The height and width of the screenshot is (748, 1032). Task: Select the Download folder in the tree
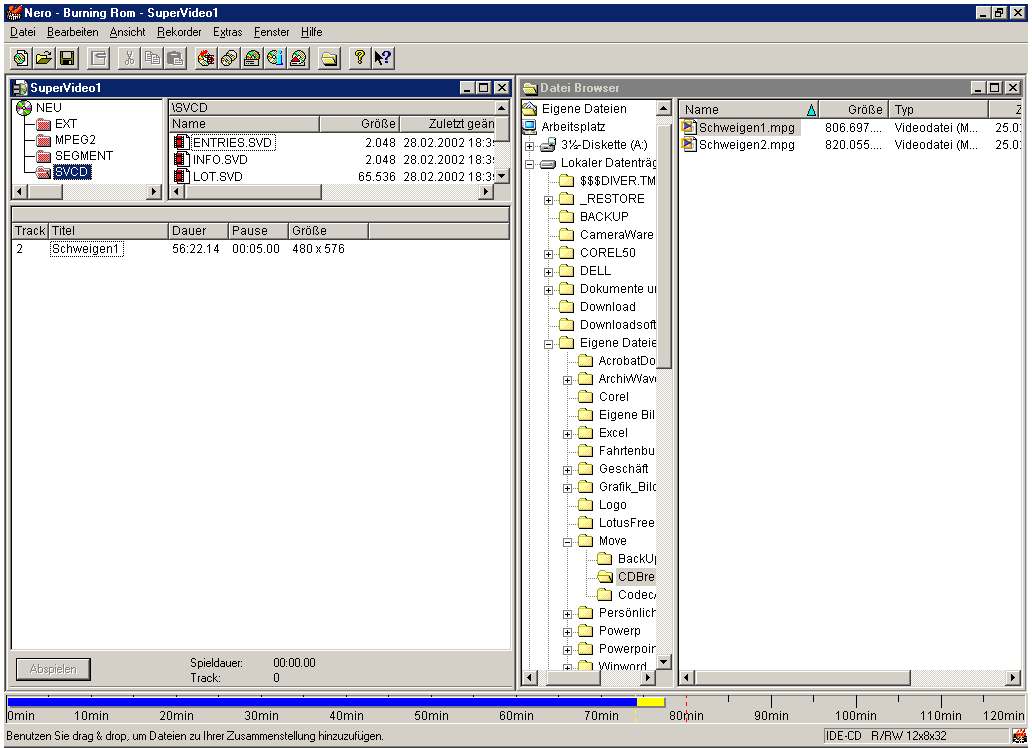tap(607, 307)
